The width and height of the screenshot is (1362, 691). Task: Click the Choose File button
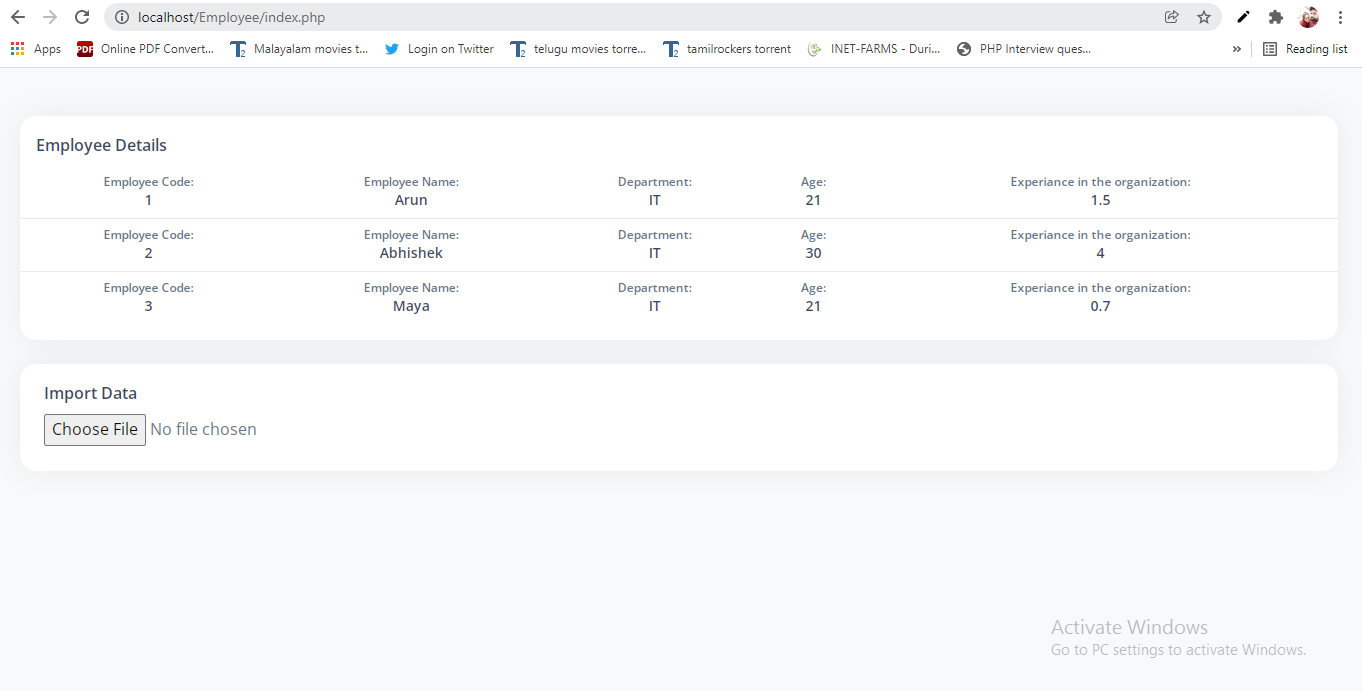(x=95, y=430)
